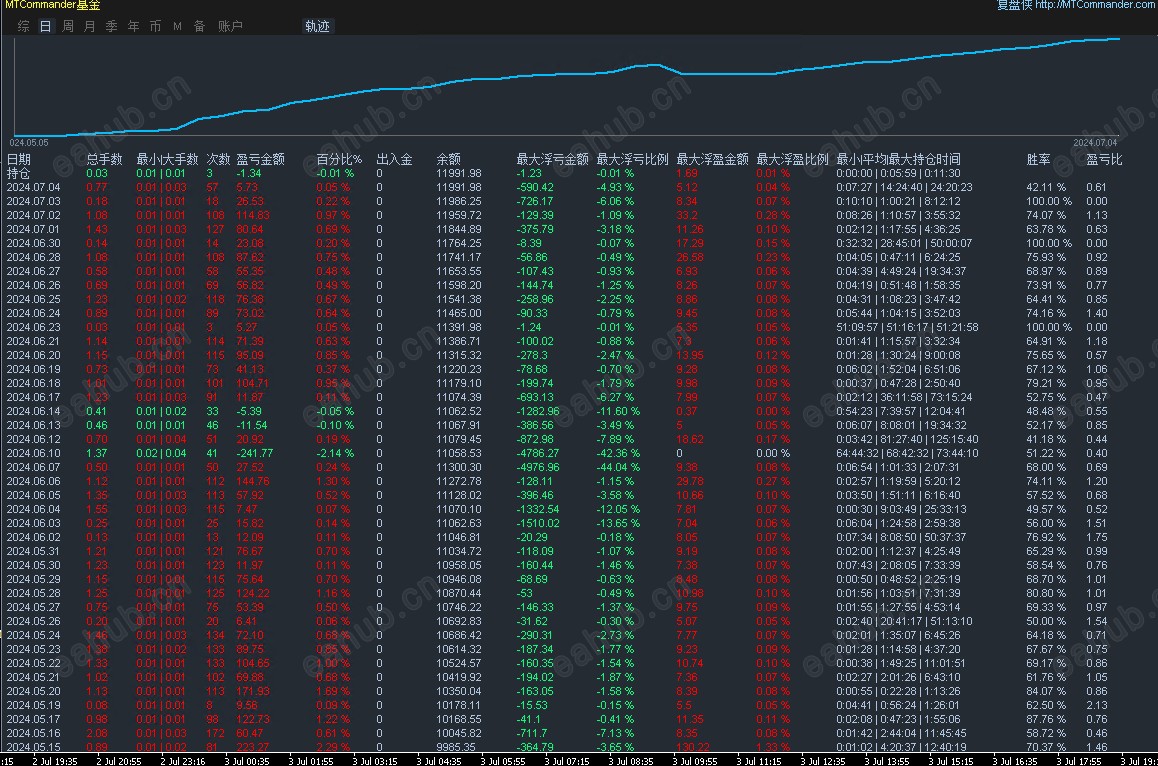Click the 盈亏比 column header
Image resolution: width=1158 pixels, height=766 pixels.
pos(1104,160)
